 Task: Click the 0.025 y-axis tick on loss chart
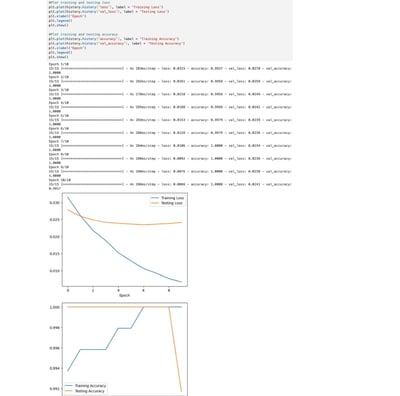pos(55,220)
